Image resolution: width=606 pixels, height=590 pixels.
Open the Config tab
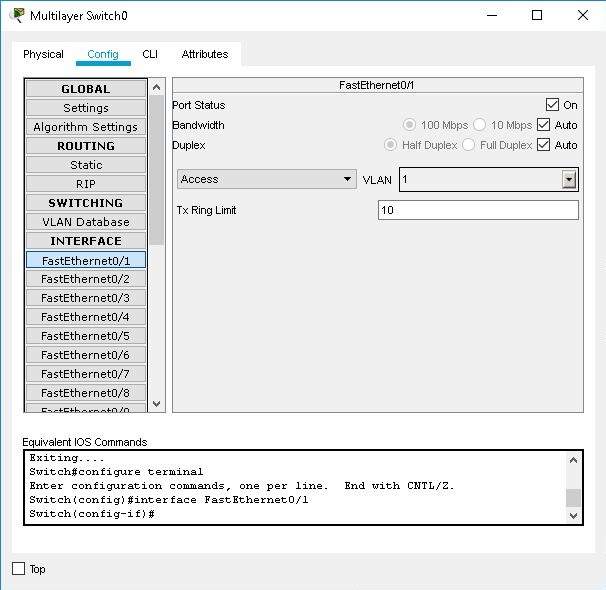click(103, 54)
